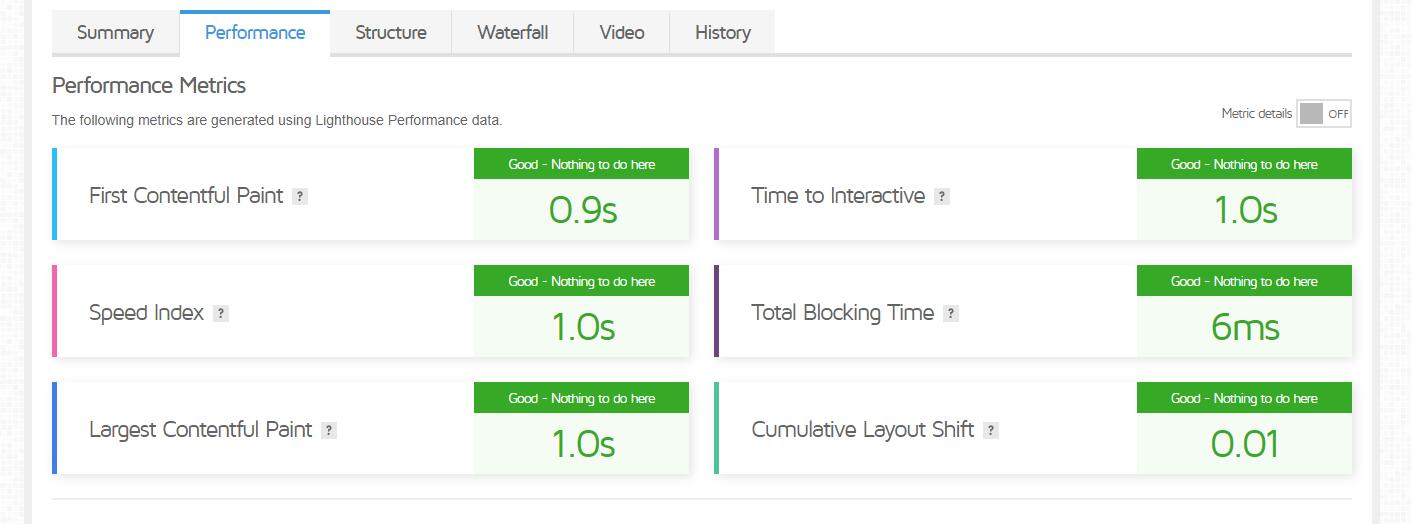This screenshot has width=1412, height=524.
Task: Select the active Performance tab
Action: (x=255, y=33)
